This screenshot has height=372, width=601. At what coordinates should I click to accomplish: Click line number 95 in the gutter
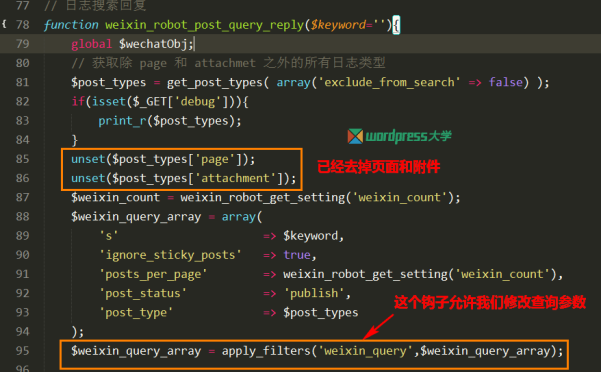(23, 351)
